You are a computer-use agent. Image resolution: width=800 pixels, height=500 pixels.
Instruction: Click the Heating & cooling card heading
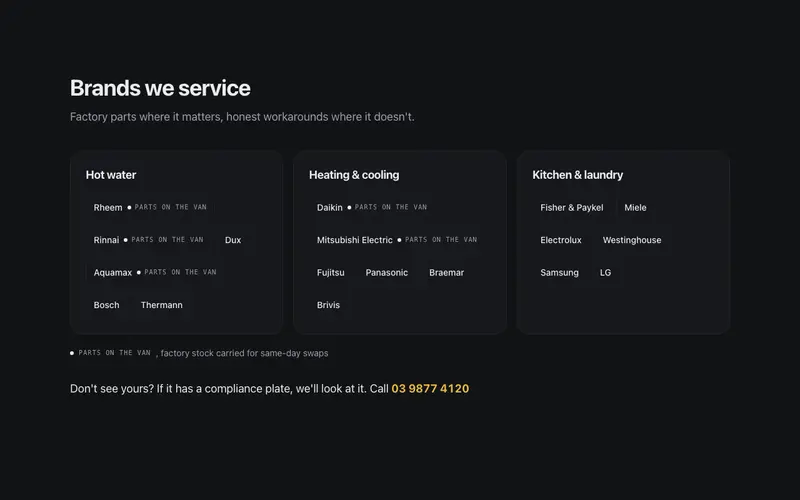[x=354, y=175]
